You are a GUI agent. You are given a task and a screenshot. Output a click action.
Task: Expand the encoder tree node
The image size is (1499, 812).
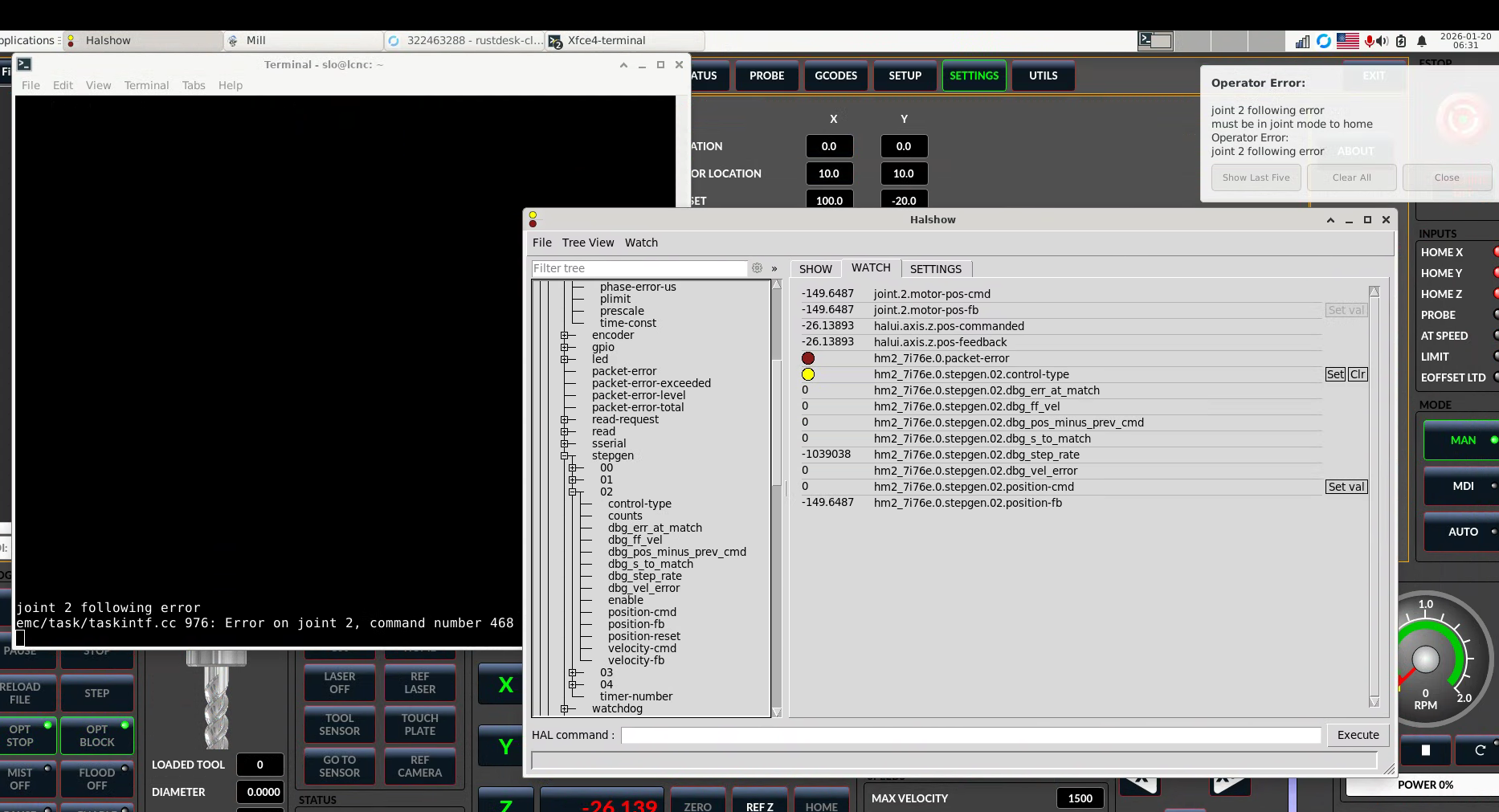(x=565, y=335)
